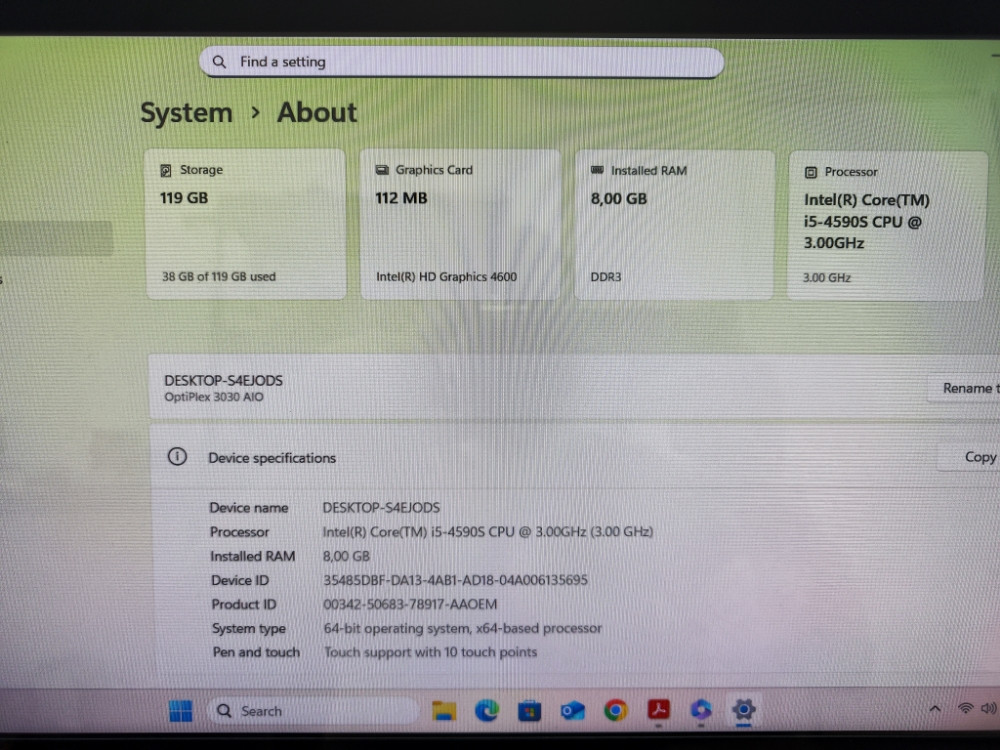
Task: Launch Microsoft Edge from taskbar
Action: coord(487,710)
